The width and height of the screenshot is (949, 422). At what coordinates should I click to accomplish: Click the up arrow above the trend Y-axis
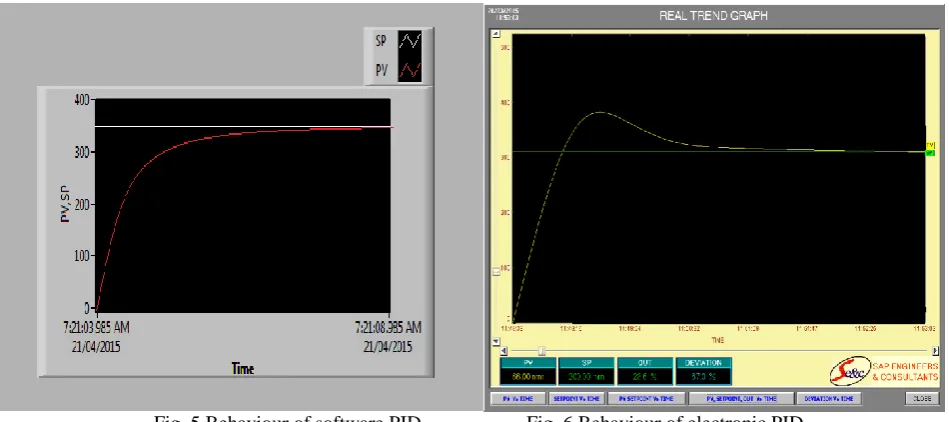click(497, 34)
